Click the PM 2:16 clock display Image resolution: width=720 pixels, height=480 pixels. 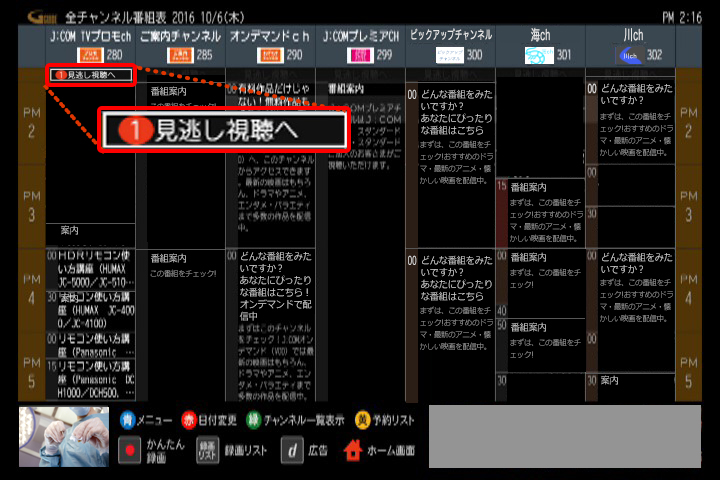pos(681,17)
